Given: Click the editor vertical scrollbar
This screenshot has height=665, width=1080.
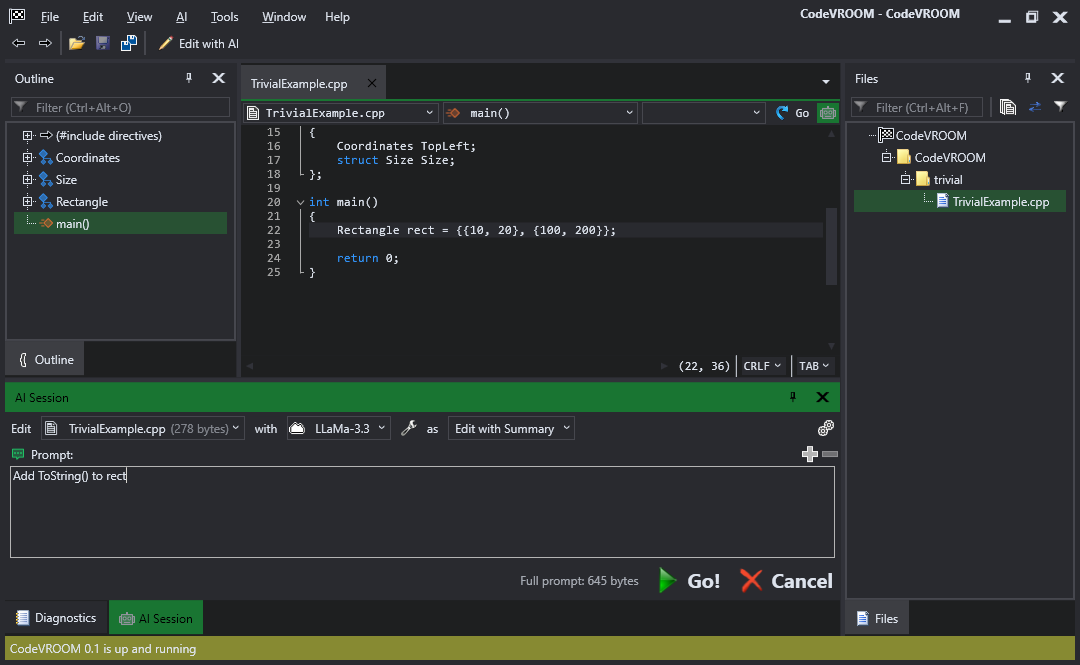Looking at the screenshot, I should tap(831, 247).
